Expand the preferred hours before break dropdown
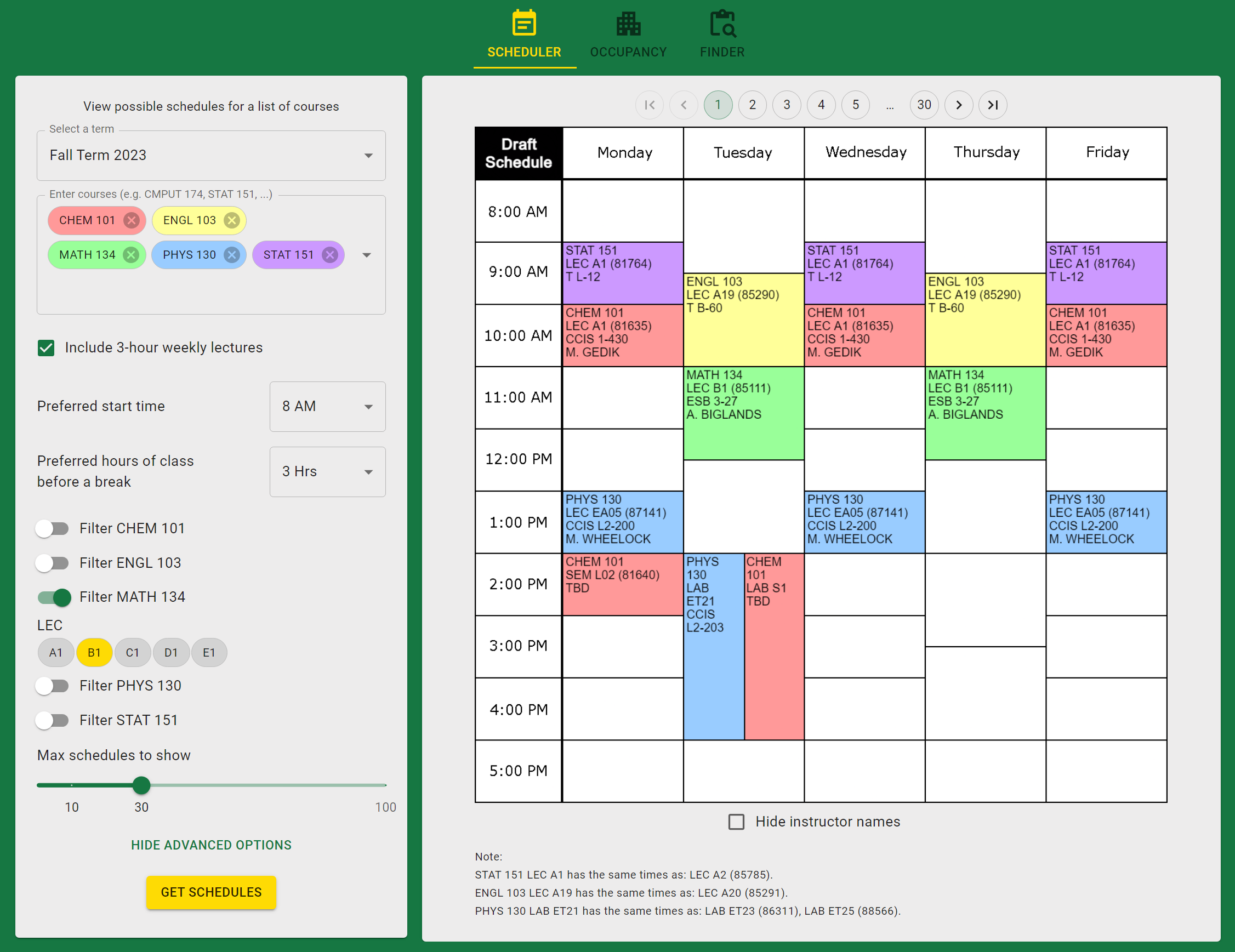Screen dimensions: 1235x952 pos(327,471)
